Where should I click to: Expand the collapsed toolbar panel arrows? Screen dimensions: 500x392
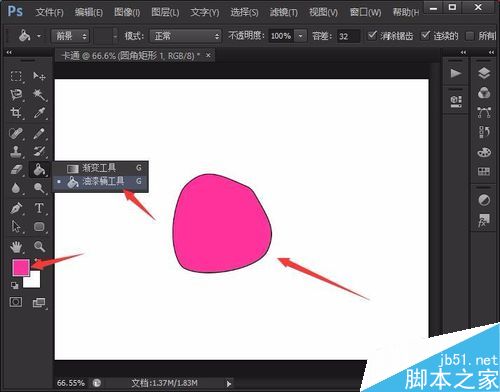[x=9, y=52]
